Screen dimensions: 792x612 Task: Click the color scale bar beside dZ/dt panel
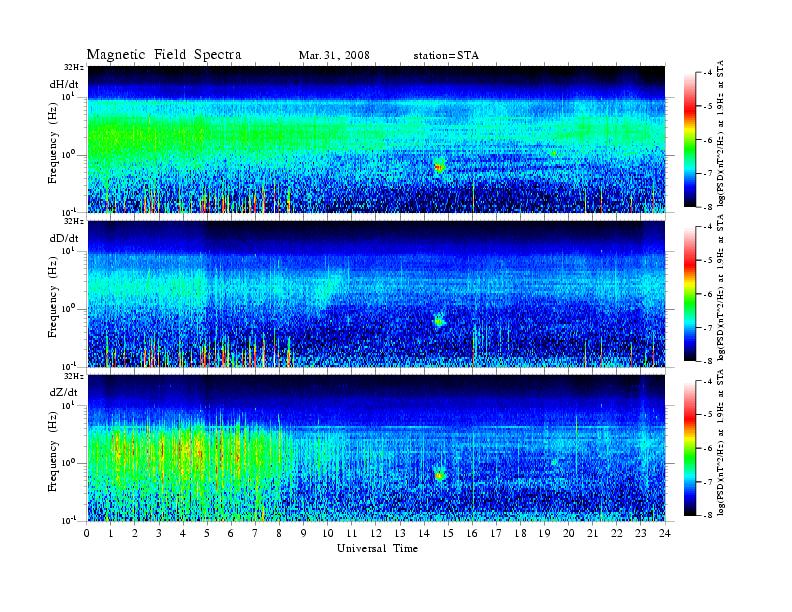pyautogui.click(x=690, y=448)
